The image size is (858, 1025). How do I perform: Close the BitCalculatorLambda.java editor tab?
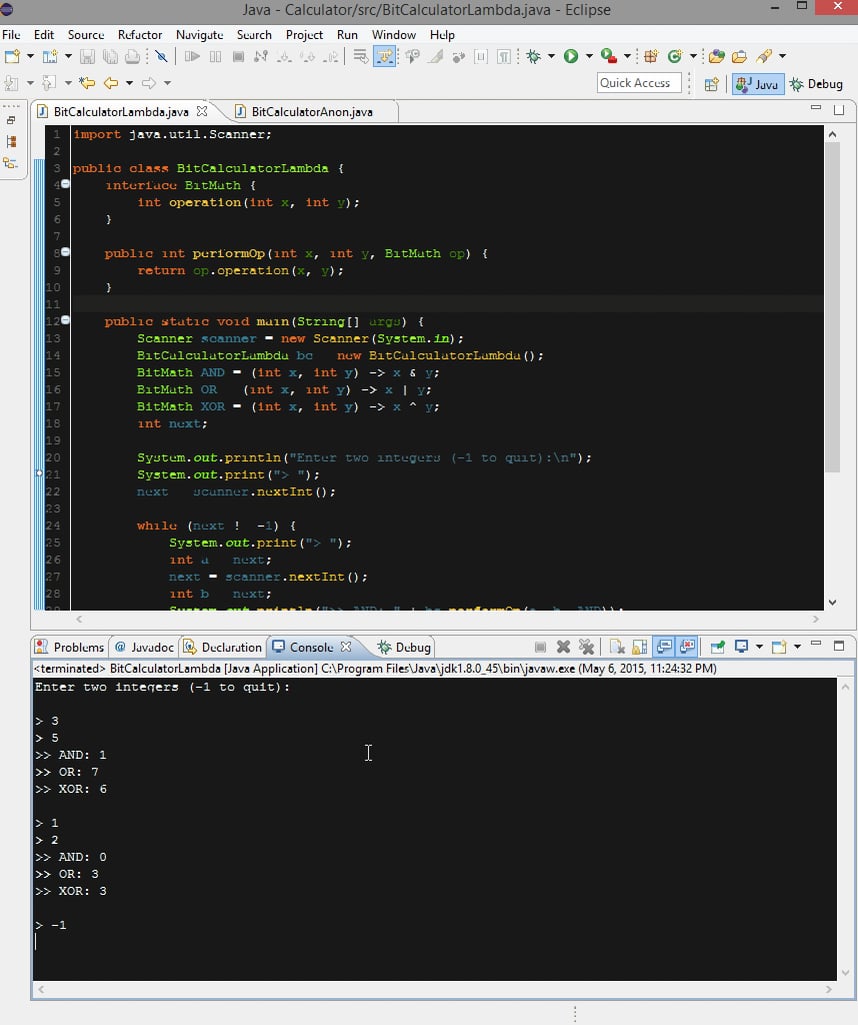(202, 111)
